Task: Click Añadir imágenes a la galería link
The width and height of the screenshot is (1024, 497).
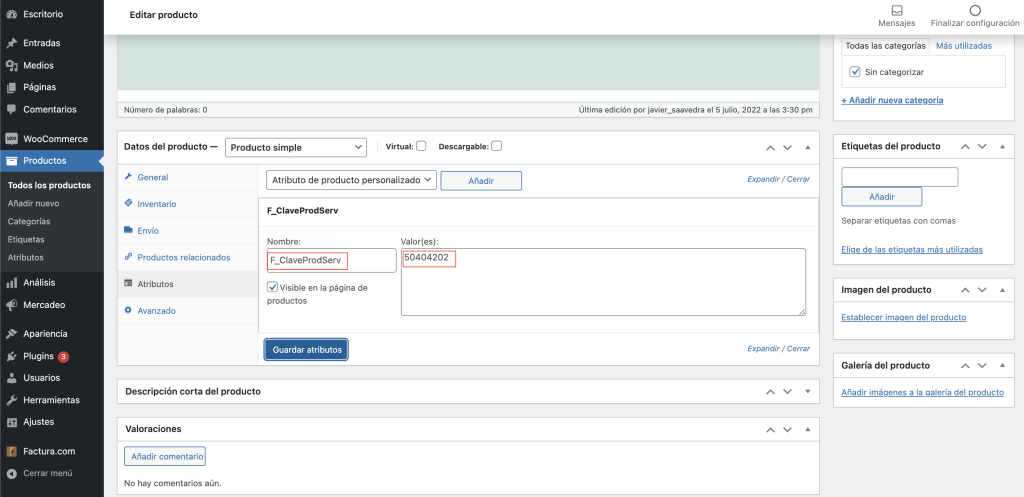Action: click(x=922, y=393)
